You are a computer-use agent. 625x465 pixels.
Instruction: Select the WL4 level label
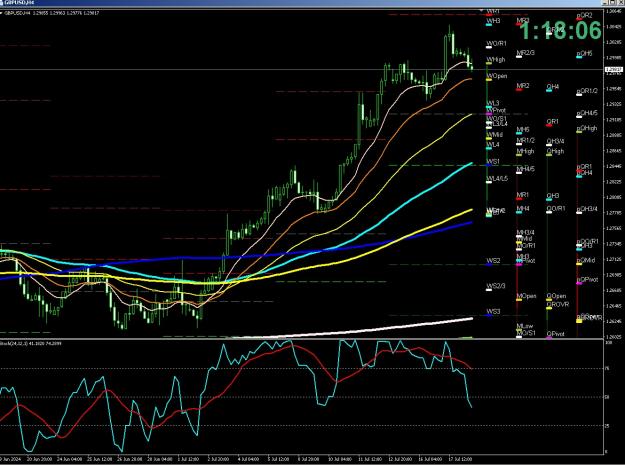click(493, 145)
